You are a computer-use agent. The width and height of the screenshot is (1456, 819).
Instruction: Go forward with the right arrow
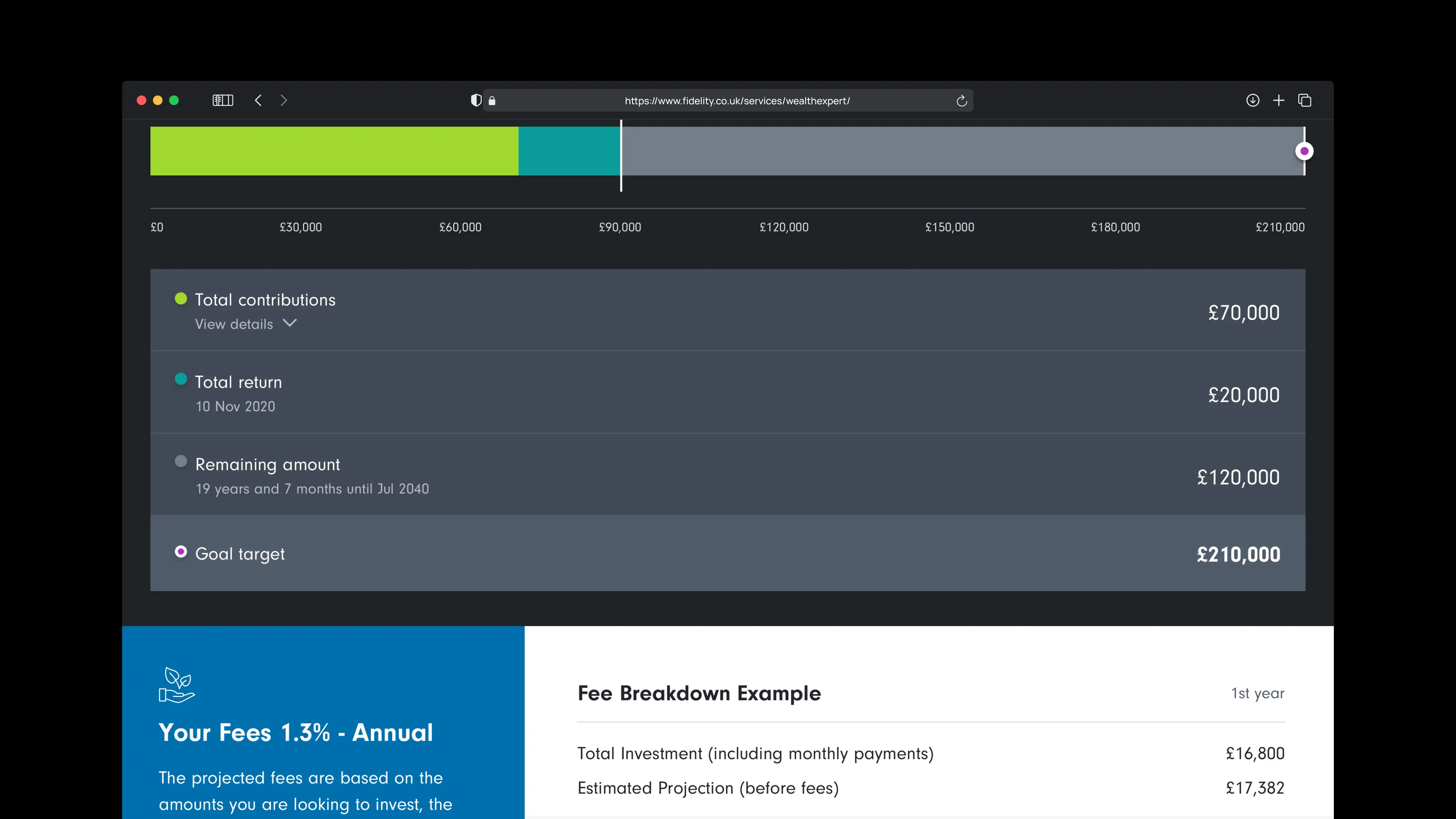coord(284,101)
